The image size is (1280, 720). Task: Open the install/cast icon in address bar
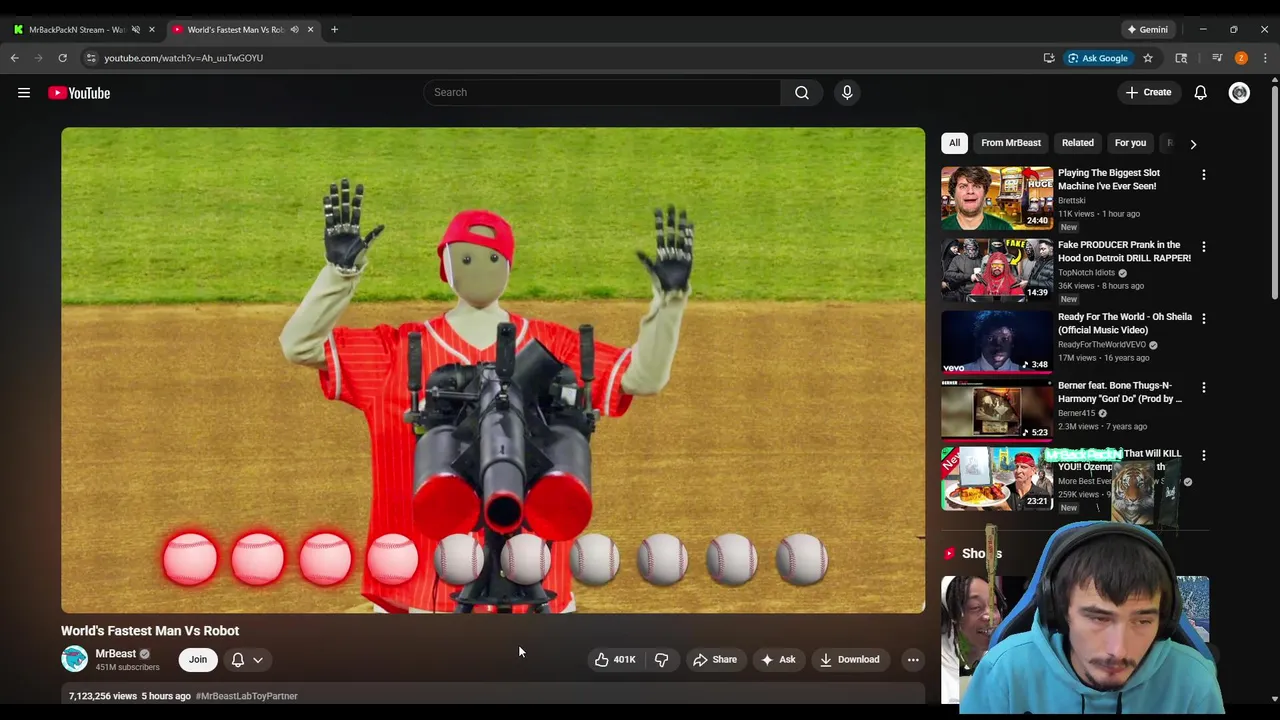coord(1049,58)
